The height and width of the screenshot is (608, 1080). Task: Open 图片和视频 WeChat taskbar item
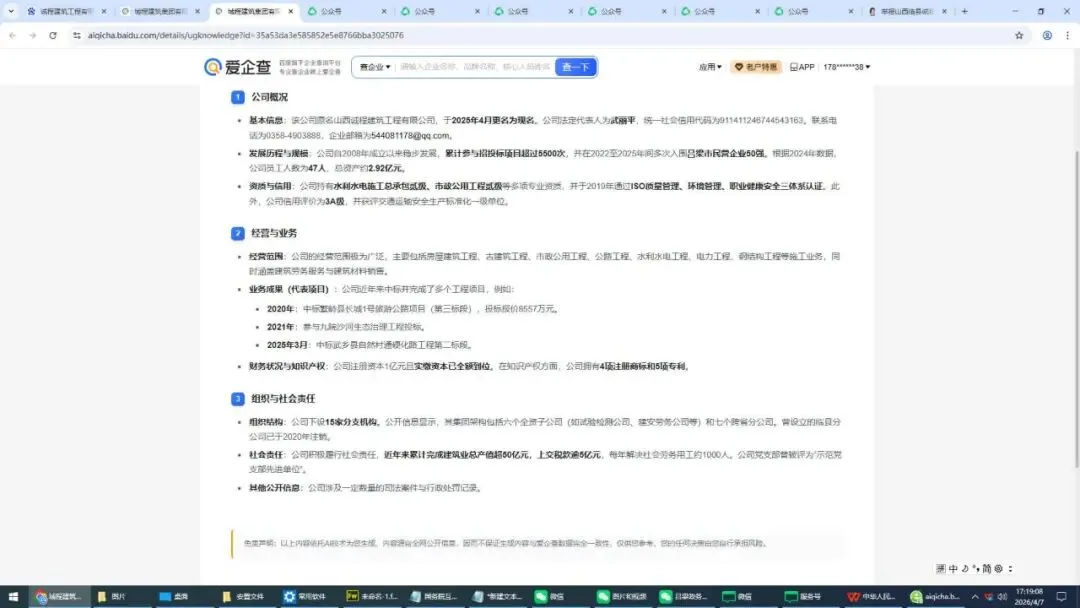tap(621, 596)
